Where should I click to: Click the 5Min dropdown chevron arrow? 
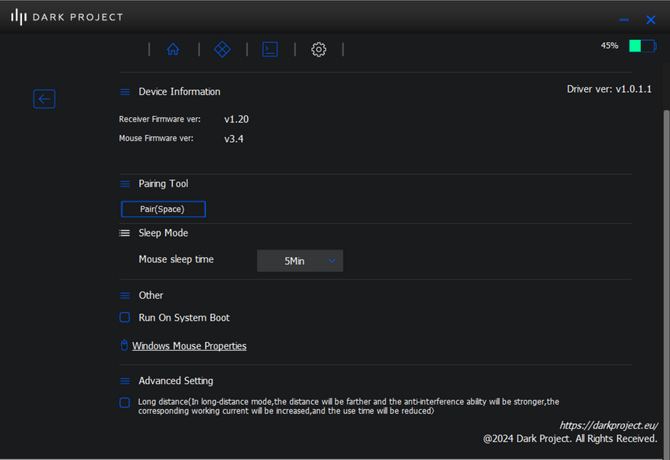coord(332,261)
